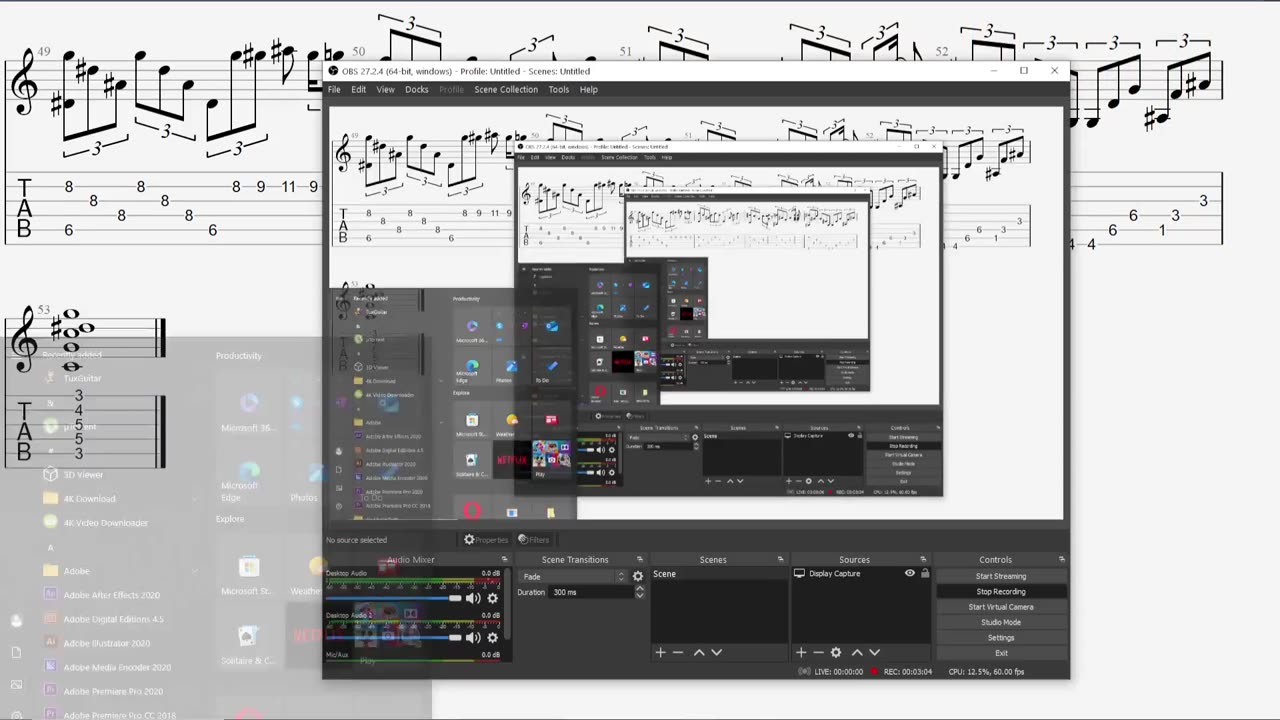Click the 4K Video Downloader app icon
This screenshot has width=1280, height=720.
(x=51, y=522)
